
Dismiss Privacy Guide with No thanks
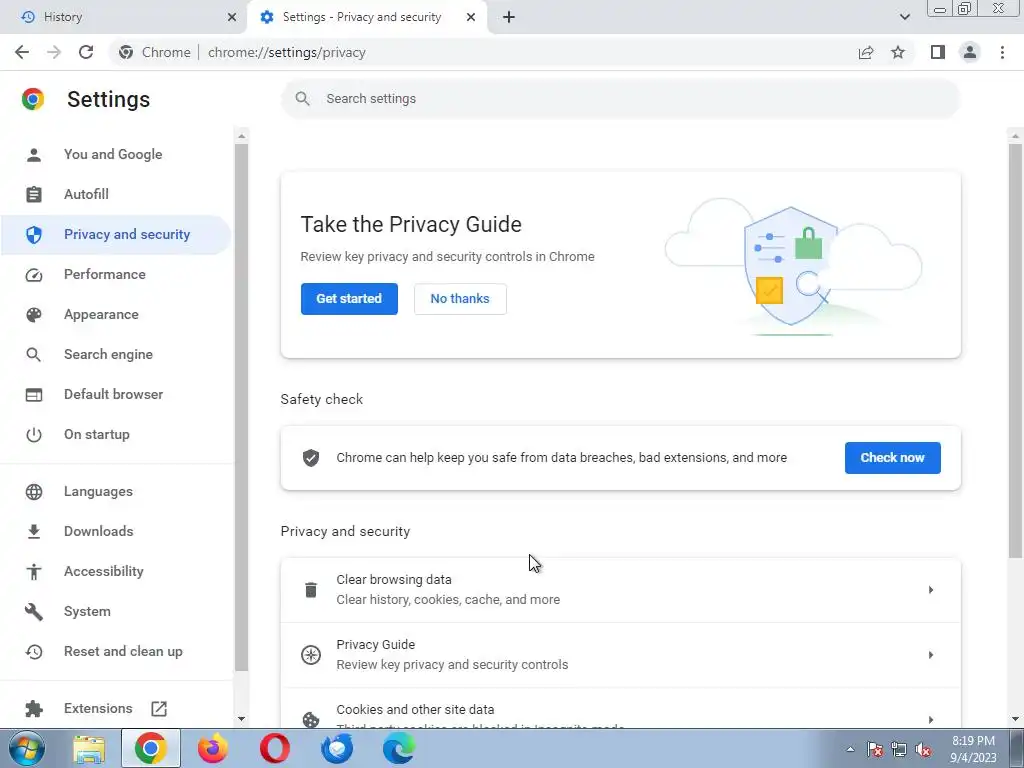460,299
